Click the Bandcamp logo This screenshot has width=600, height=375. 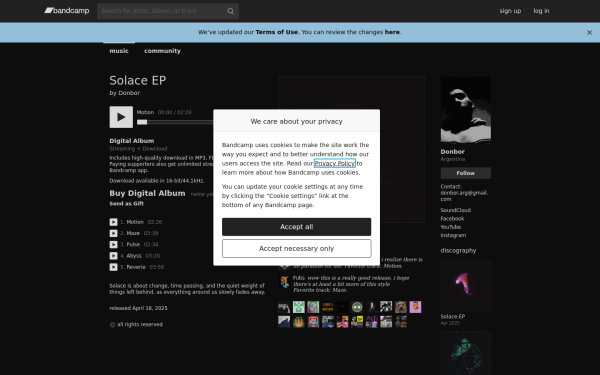click(x=67, y=11)
